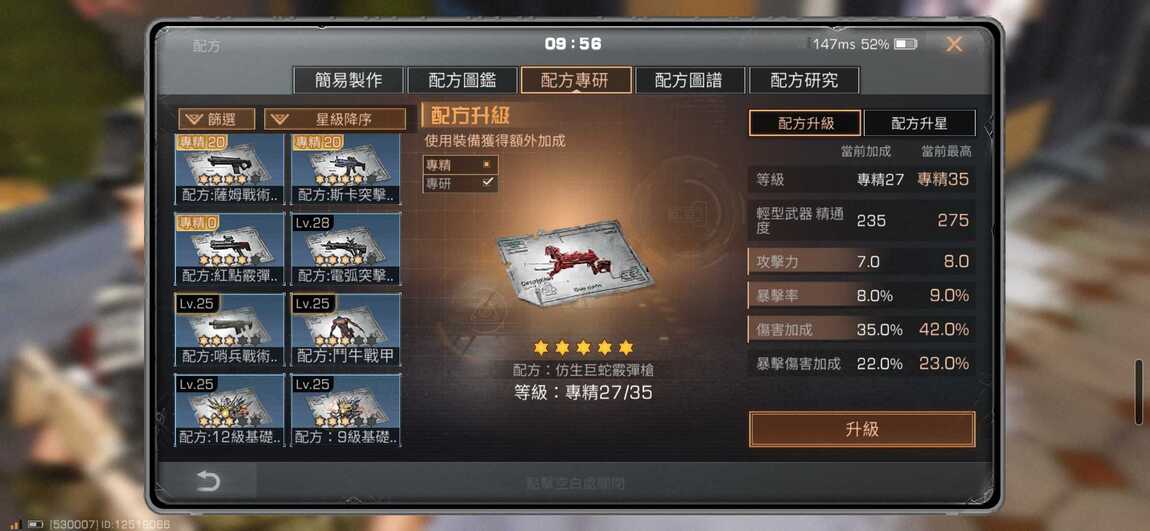Open the 12級基礎 recipe card

pyautogui.click(x=230, y=411)
